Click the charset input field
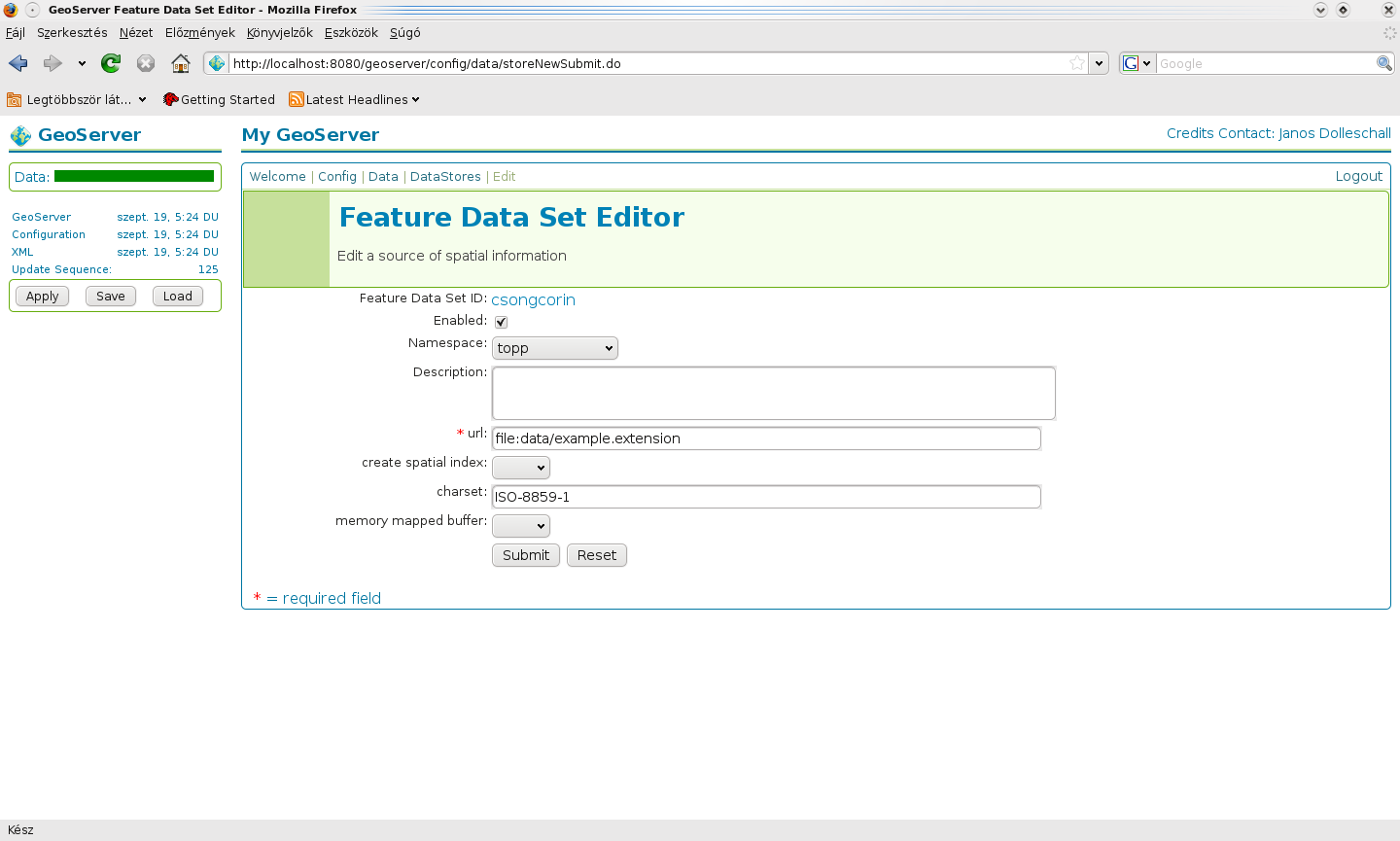This screenshot has width=1400, height=841. [x=766, y=497]
